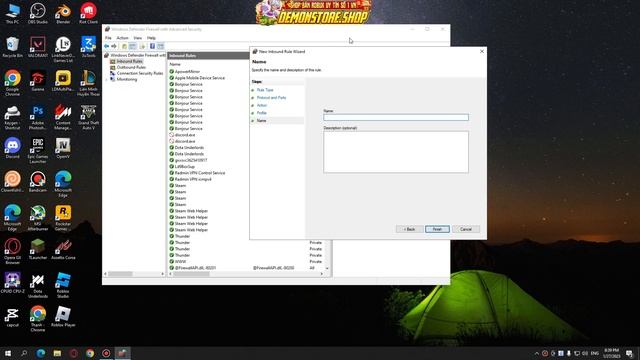The width and height of the screenshot is (640, 360).
Task: Open the Discord desktop shortcut
Action: click(13, 148)
